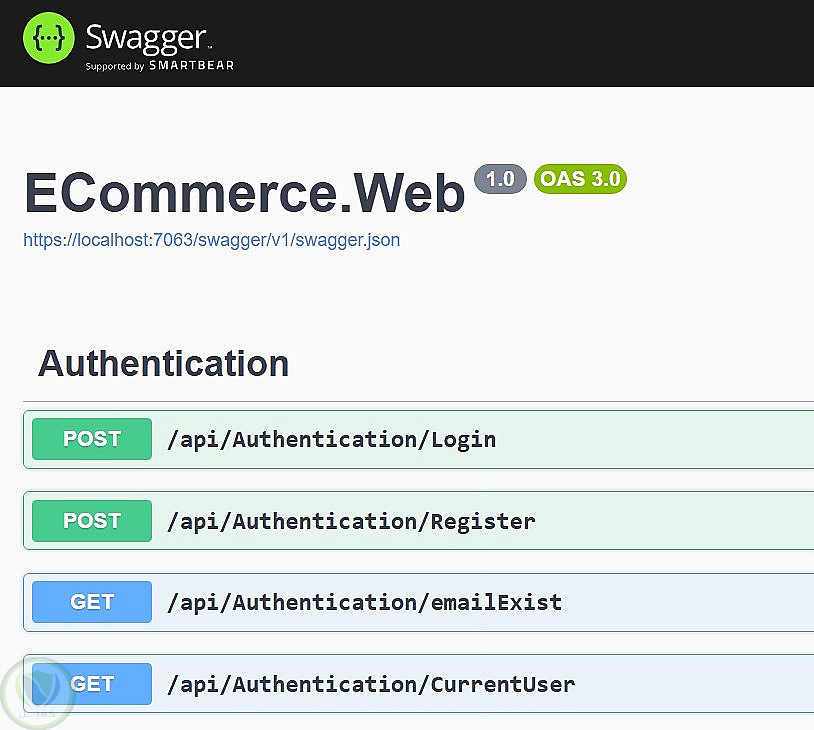Click the green Swagger logo icon
This screenshot has width=814, height=730.
[49, 38]
